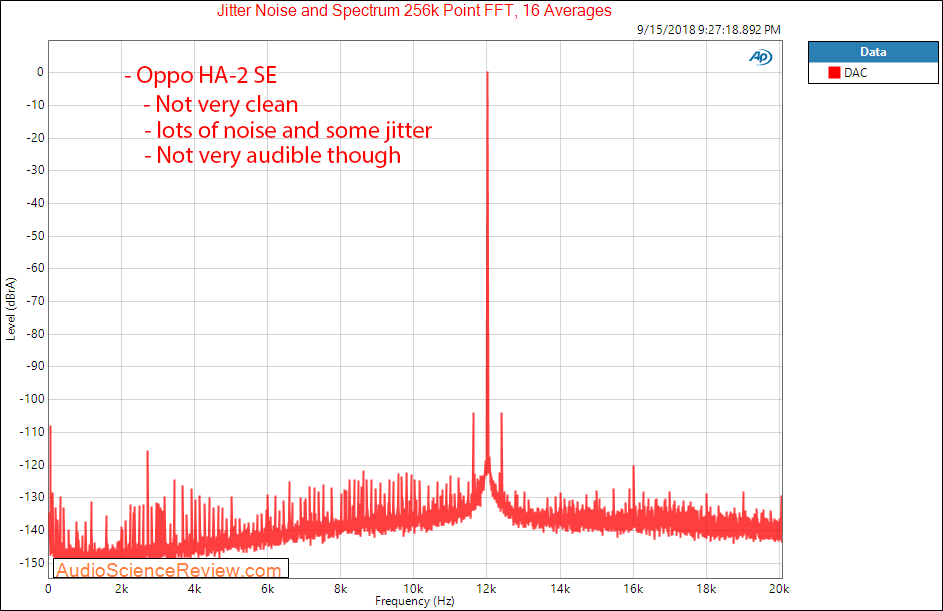Select the "-20" level axis tick label
943x611 pixels.
[35, 138]
